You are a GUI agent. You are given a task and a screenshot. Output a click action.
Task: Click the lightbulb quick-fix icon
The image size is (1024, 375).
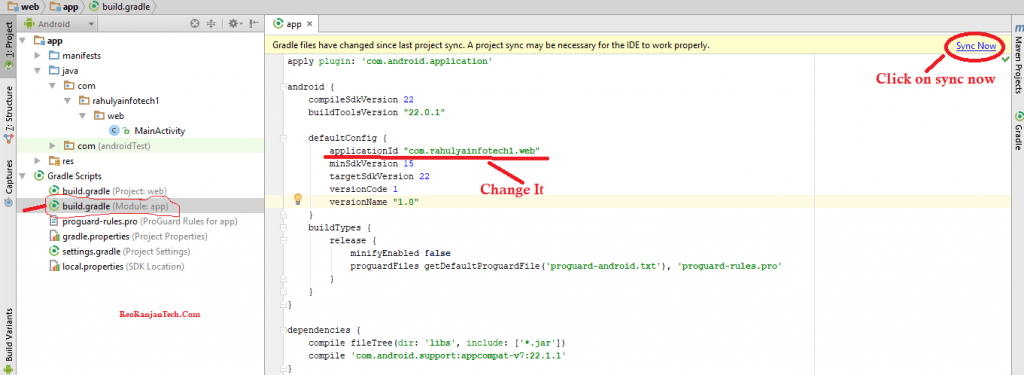tap(297, 200)
